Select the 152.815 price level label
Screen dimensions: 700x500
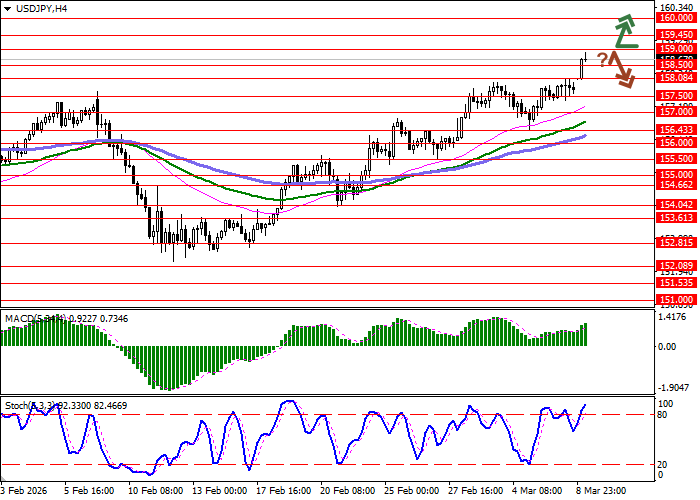(x=676, y=243)
